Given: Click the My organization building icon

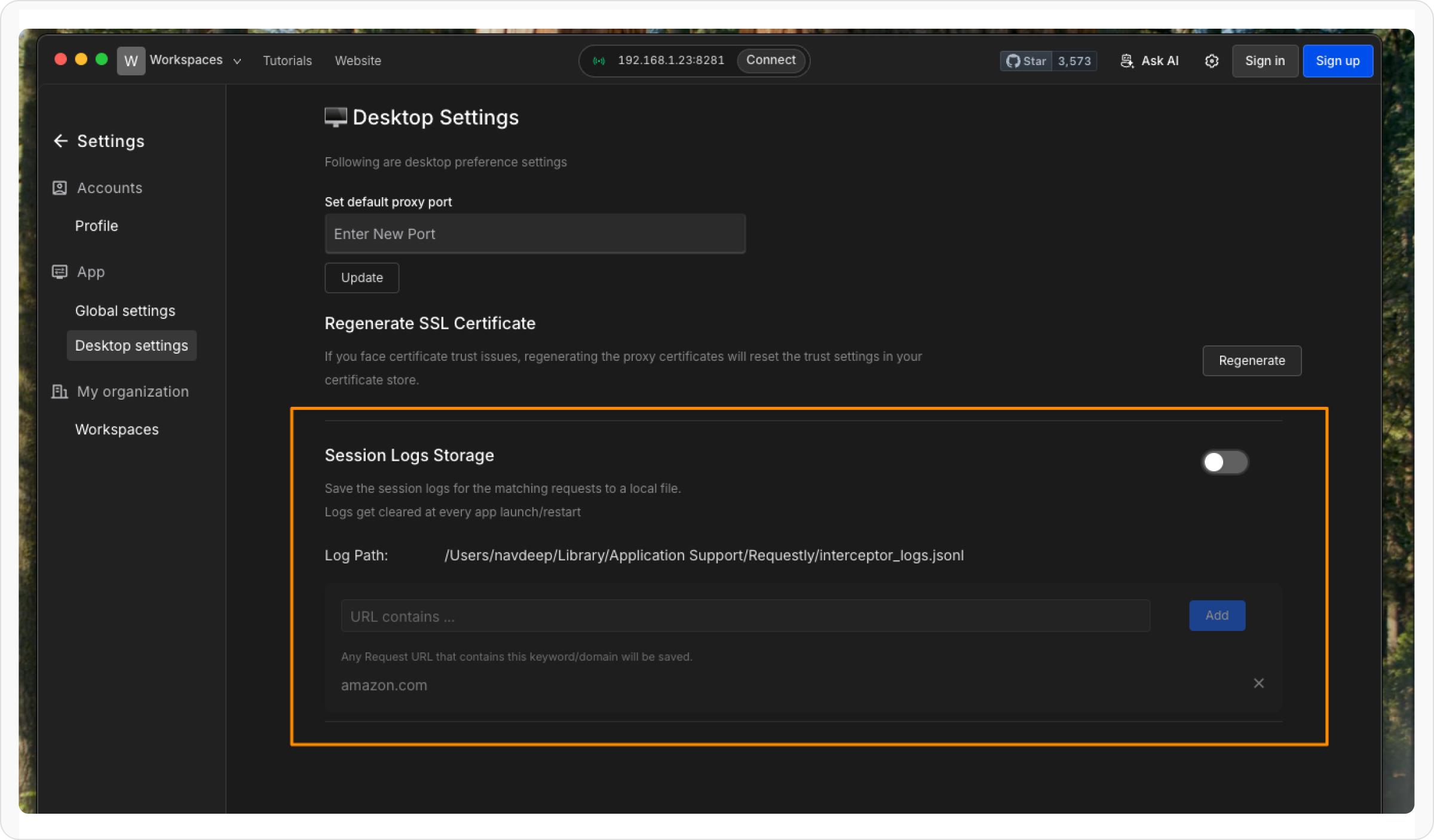Looking at the screenshot, I should [60, 392].
